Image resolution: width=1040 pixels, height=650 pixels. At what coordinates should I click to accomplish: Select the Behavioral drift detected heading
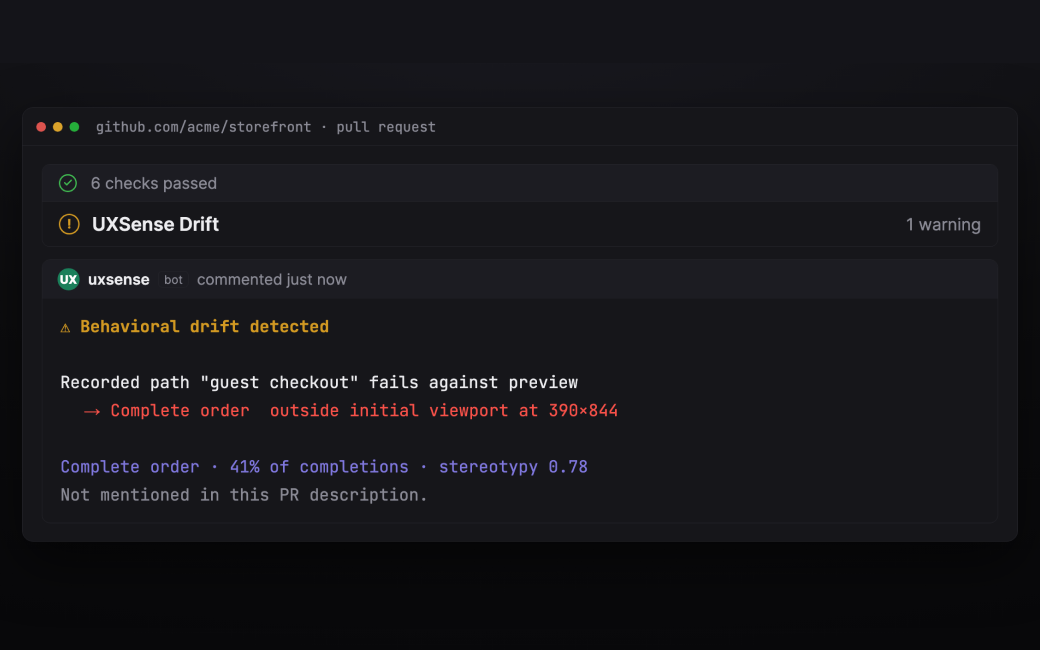[204, 326]
